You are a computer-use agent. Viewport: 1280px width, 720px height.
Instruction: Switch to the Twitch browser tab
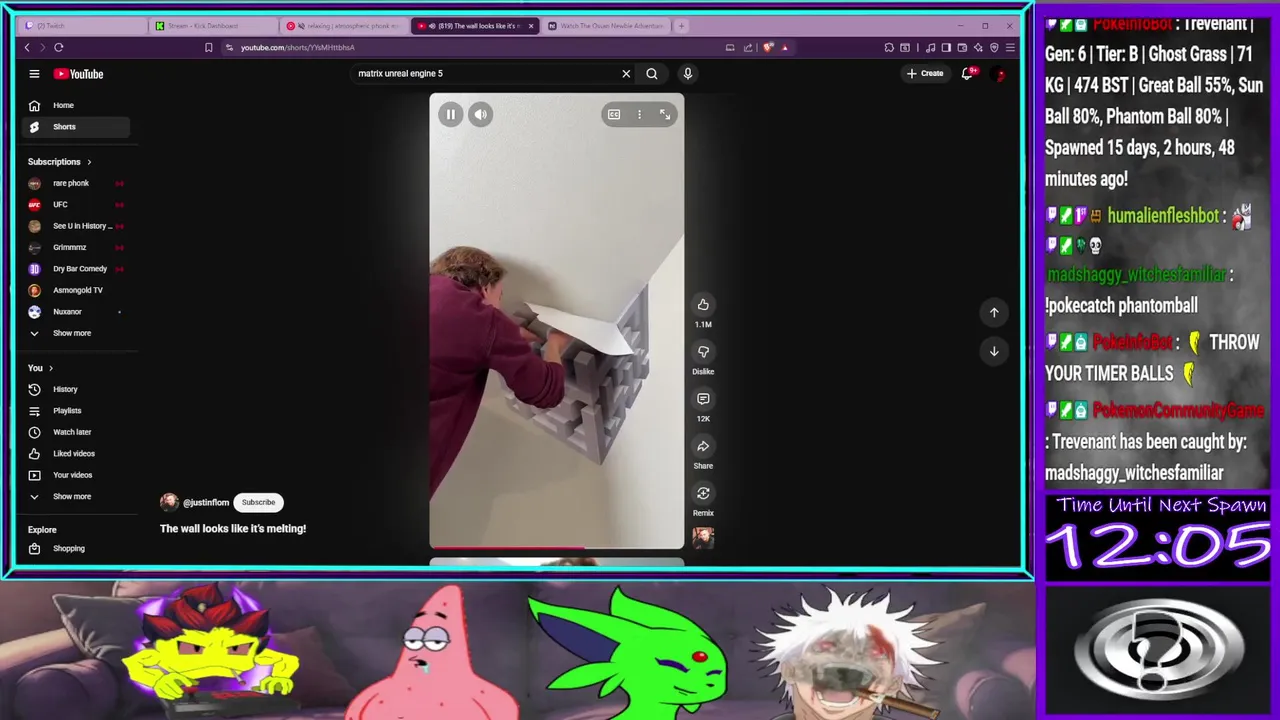point(80,26)
